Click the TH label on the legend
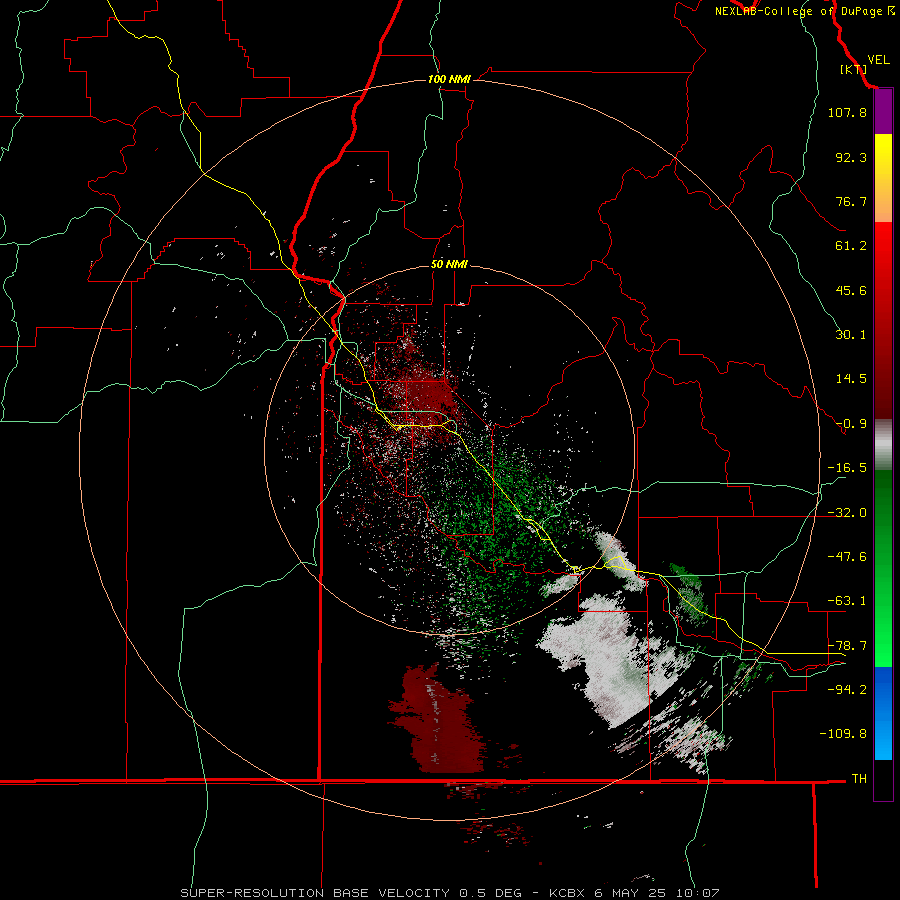Screen dimensions: 900x900 859,778
